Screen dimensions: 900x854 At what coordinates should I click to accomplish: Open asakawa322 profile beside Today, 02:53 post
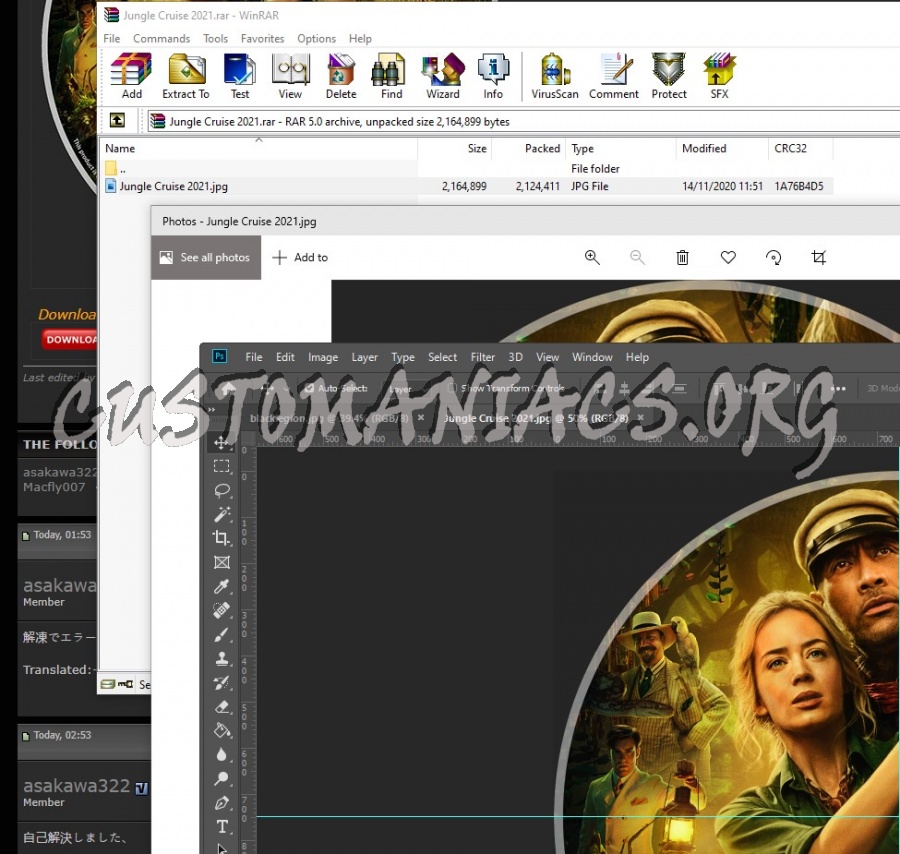(76, 786)
